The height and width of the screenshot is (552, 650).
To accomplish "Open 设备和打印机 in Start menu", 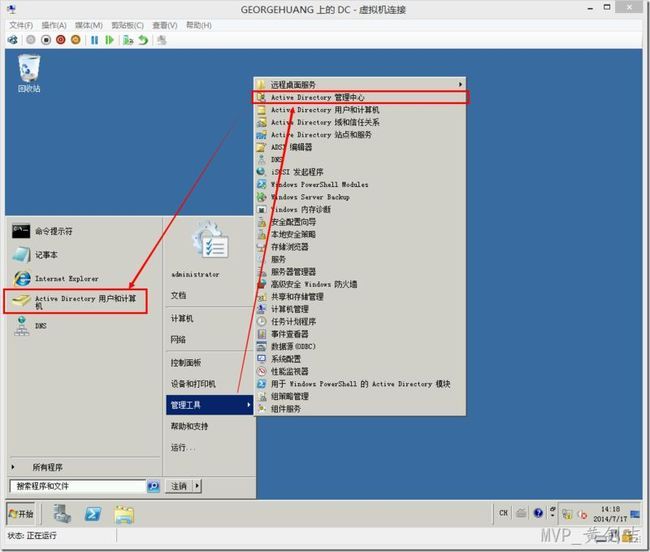I will (209, 384).
